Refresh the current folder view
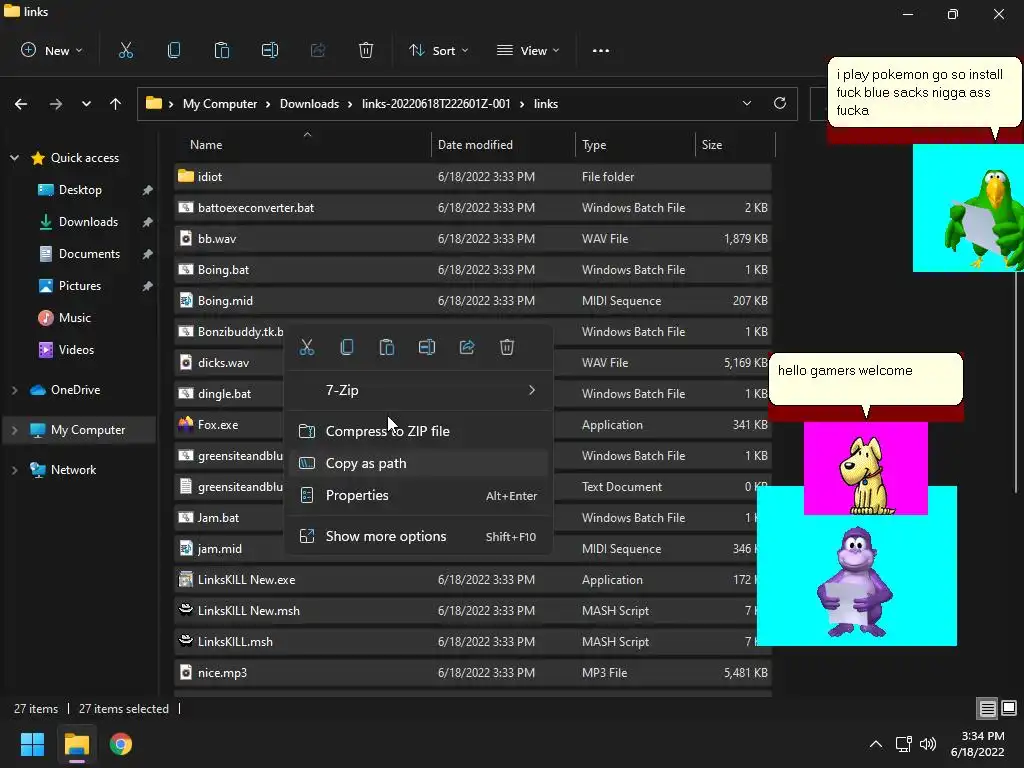1024x768 pixels. 780,103
